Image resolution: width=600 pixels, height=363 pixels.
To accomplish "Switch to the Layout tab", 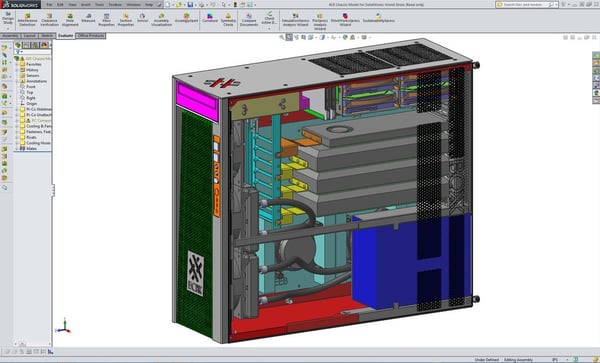I will (x=29, y=36).
